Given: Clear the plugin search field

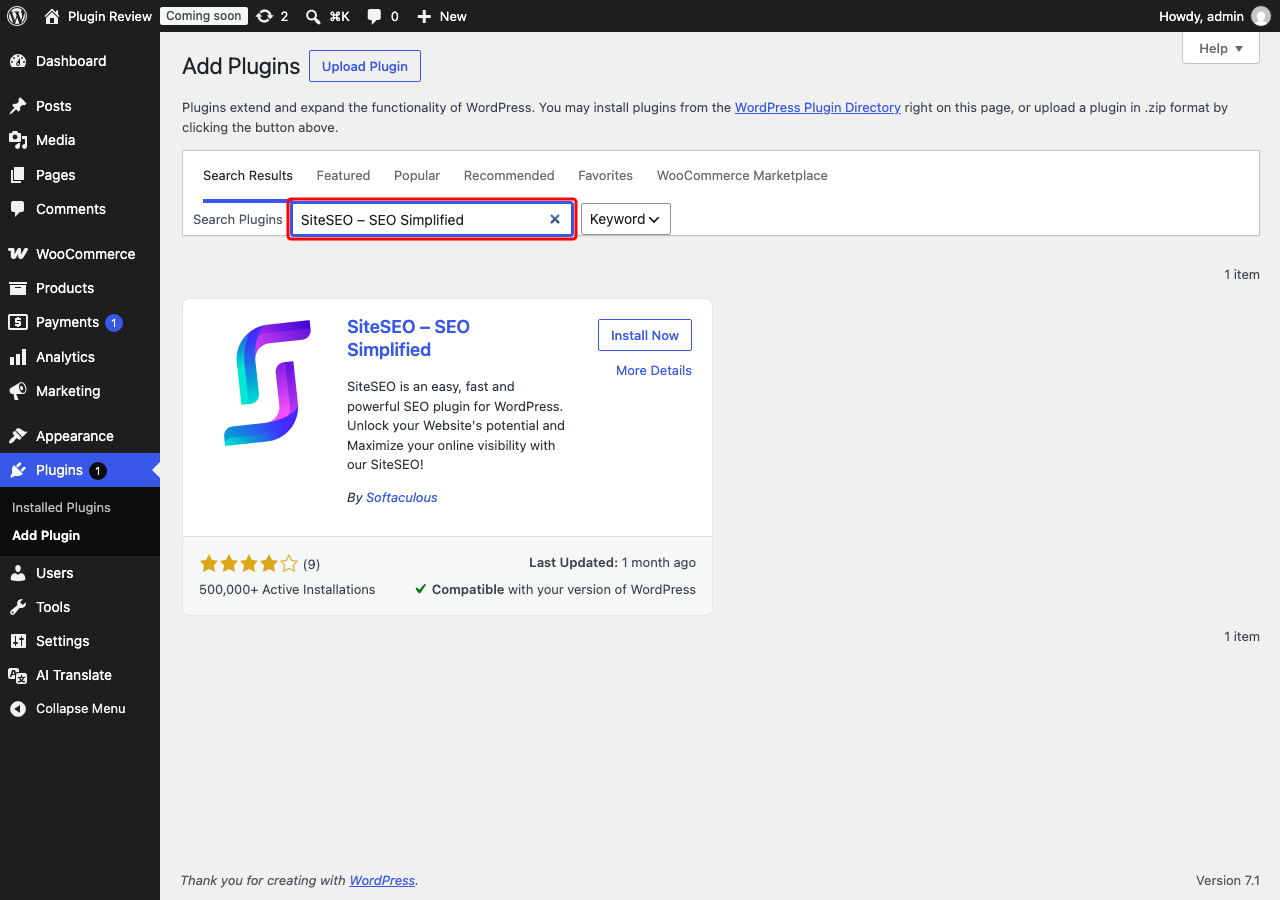Looking at the screenshot, I should pos(555,219).
